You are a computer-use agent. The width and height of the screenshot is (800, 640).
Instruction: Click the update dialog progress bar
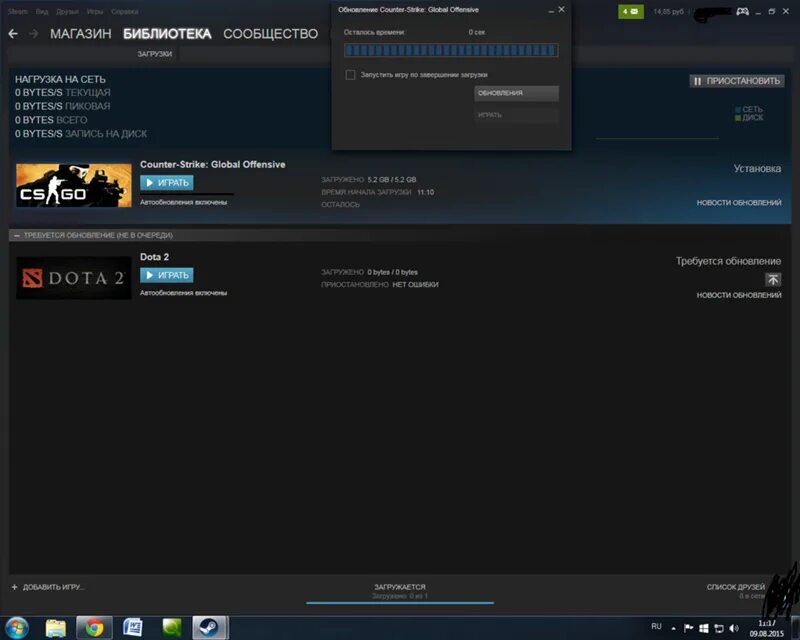[451, 50]
